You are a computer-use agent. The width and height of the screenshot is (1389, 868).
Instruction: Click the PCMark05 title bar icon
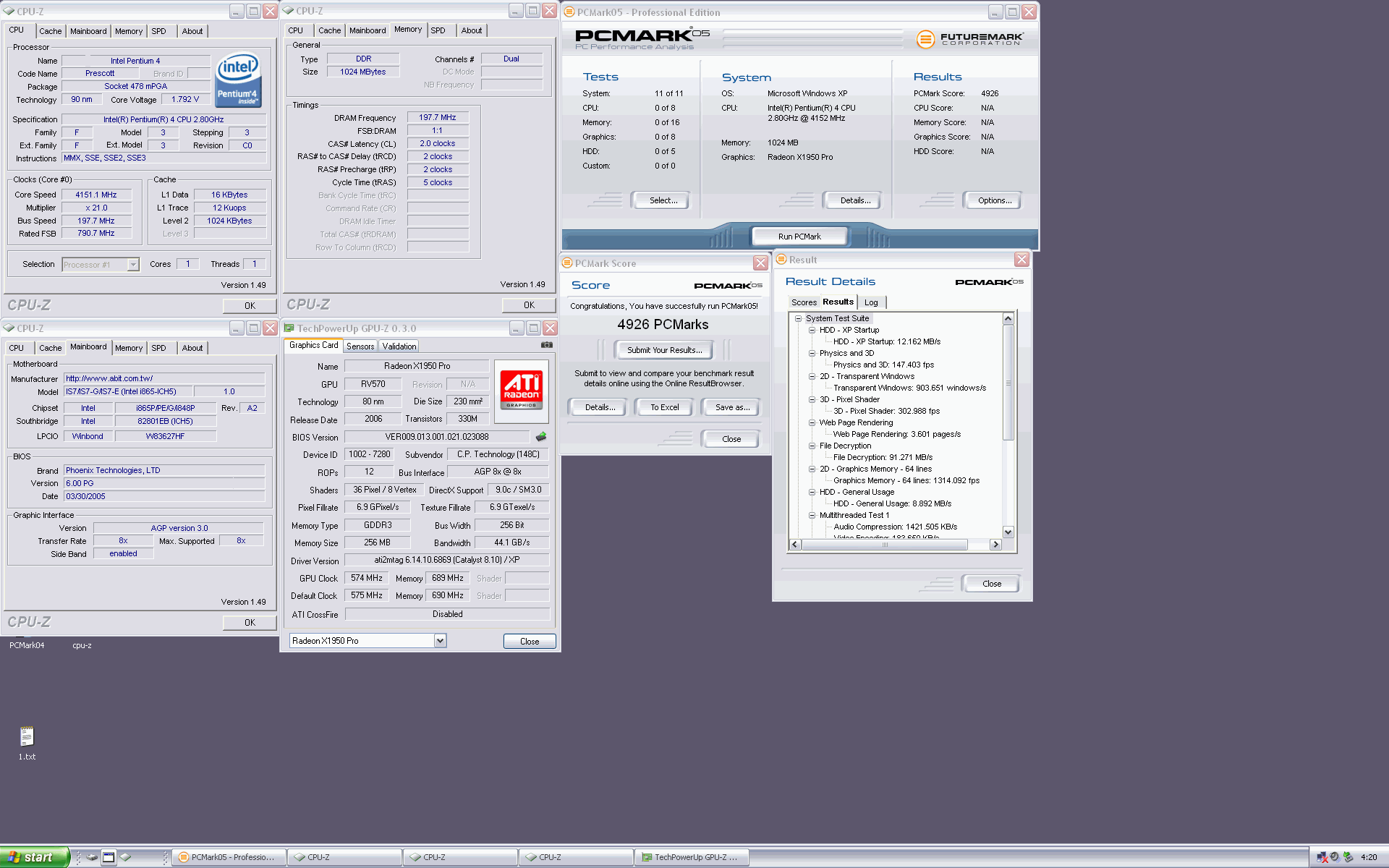pyautogui.click(x=569, y=12)
